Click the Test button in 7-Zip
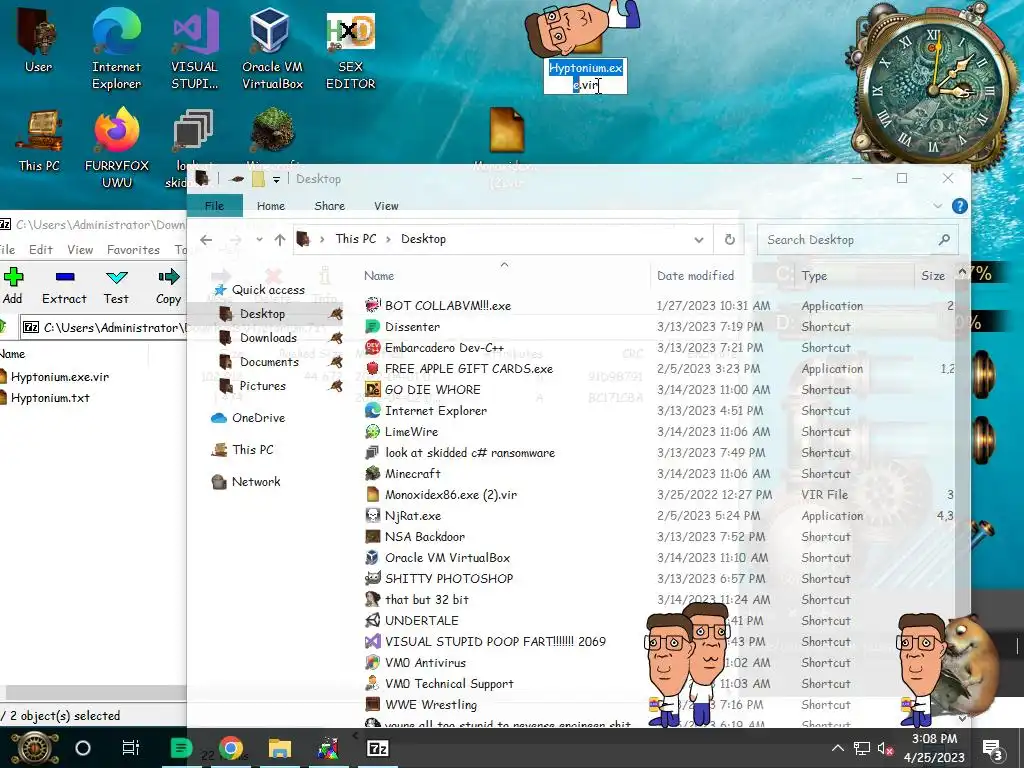The height and width of the screenshot is (768, 1024). [x=116, y=286]
